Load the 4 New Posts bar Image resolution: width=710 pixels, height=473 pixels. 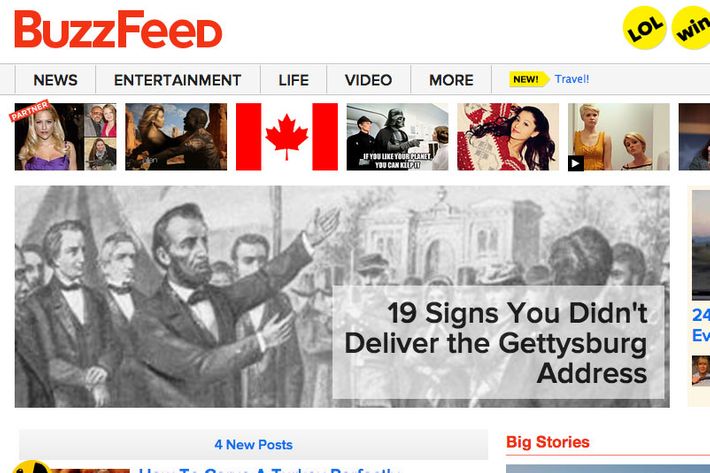[254, 444]
